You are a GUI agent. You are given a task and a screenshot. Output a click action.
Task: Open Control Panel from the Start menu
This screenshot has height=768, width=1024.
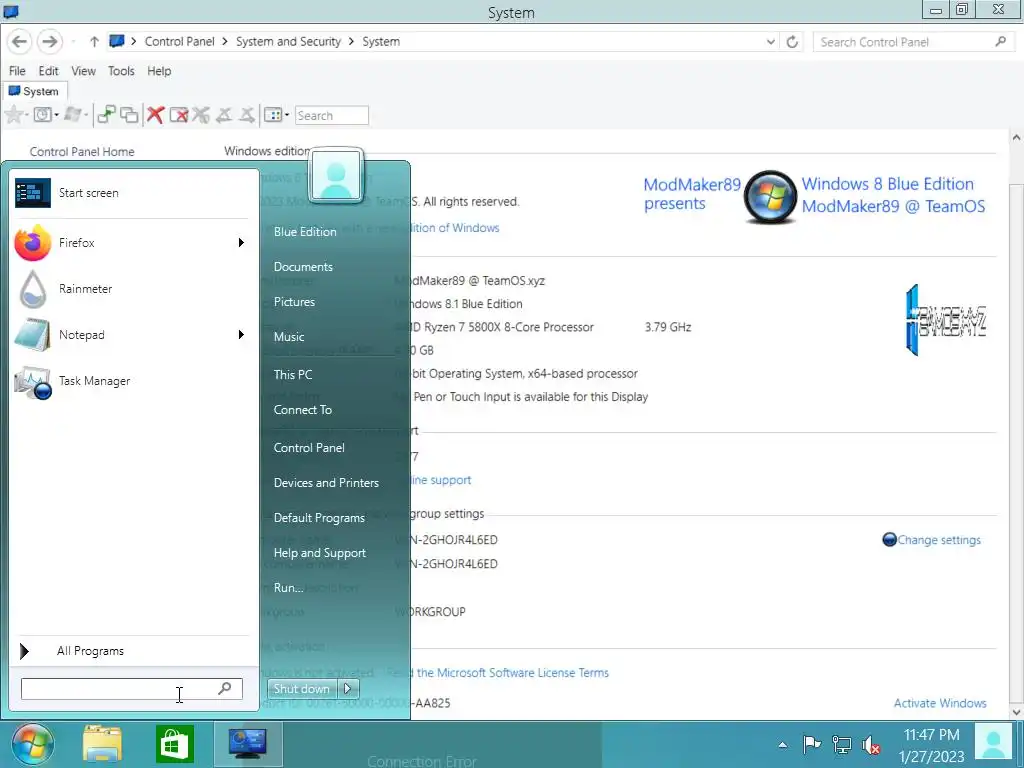(x=309, y=448)
